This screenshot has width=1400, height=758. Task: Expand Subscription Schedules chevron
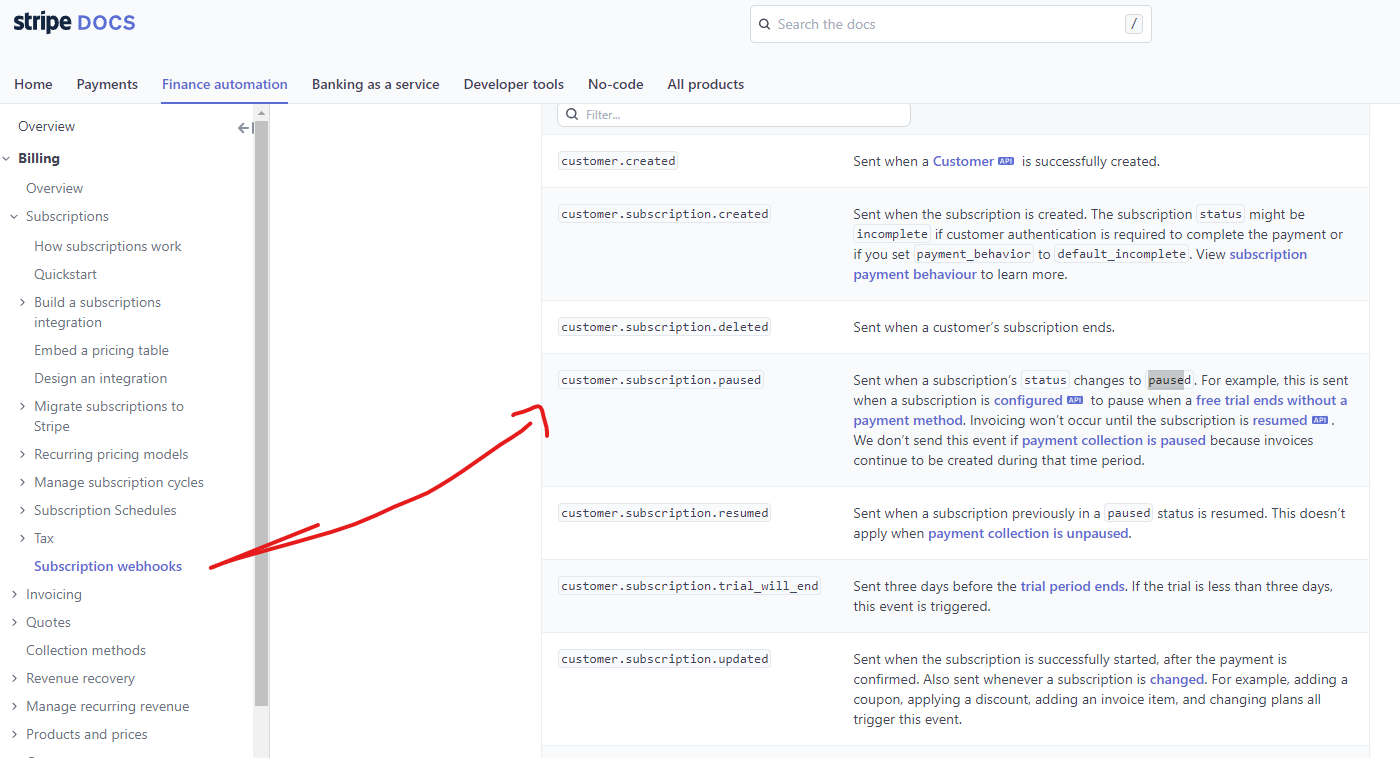click(22, 510)
